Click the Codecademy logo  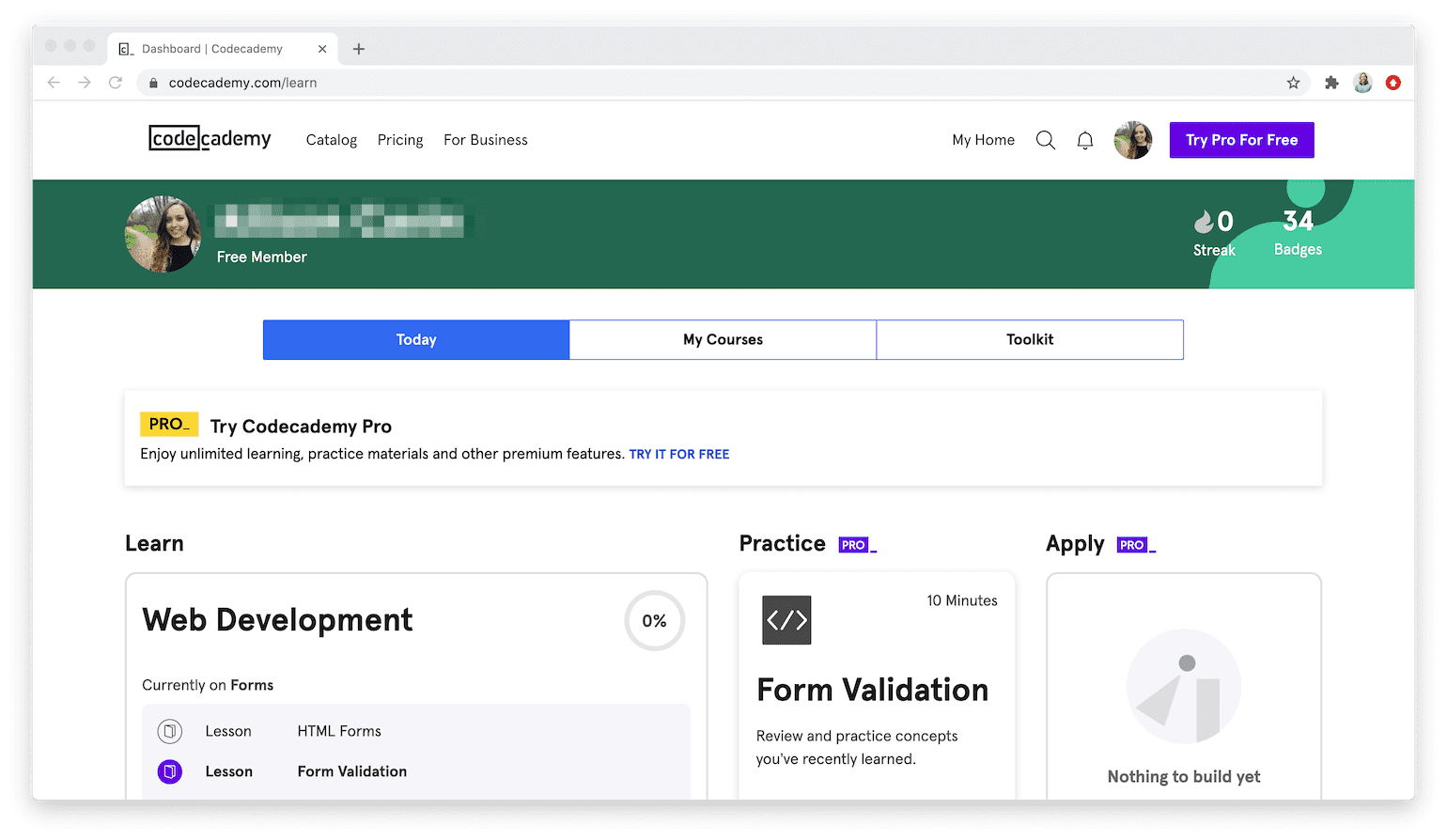(209, 138)
